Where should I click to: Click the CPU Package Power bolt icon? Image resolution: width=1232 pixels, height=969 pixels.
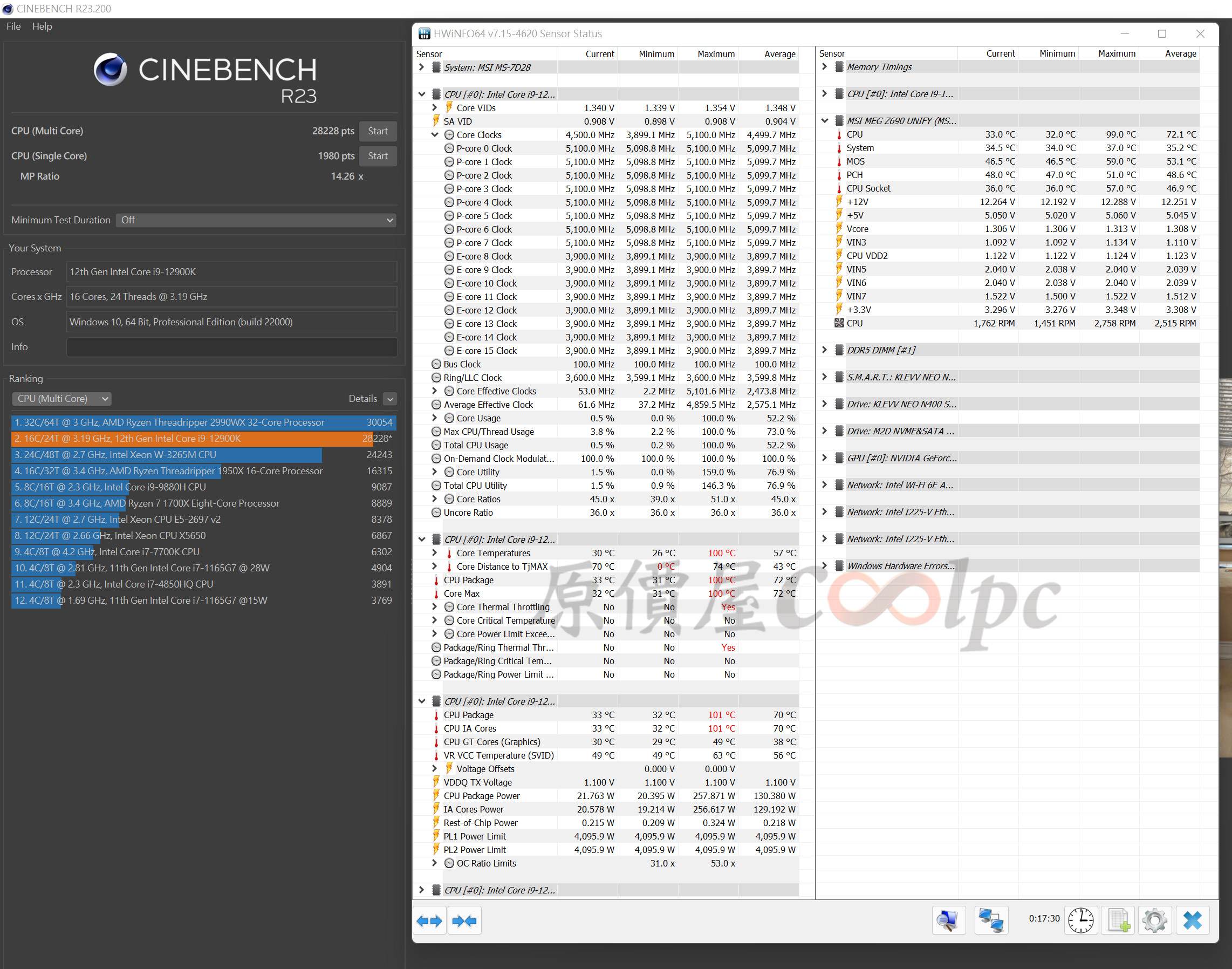coord(436,795)
